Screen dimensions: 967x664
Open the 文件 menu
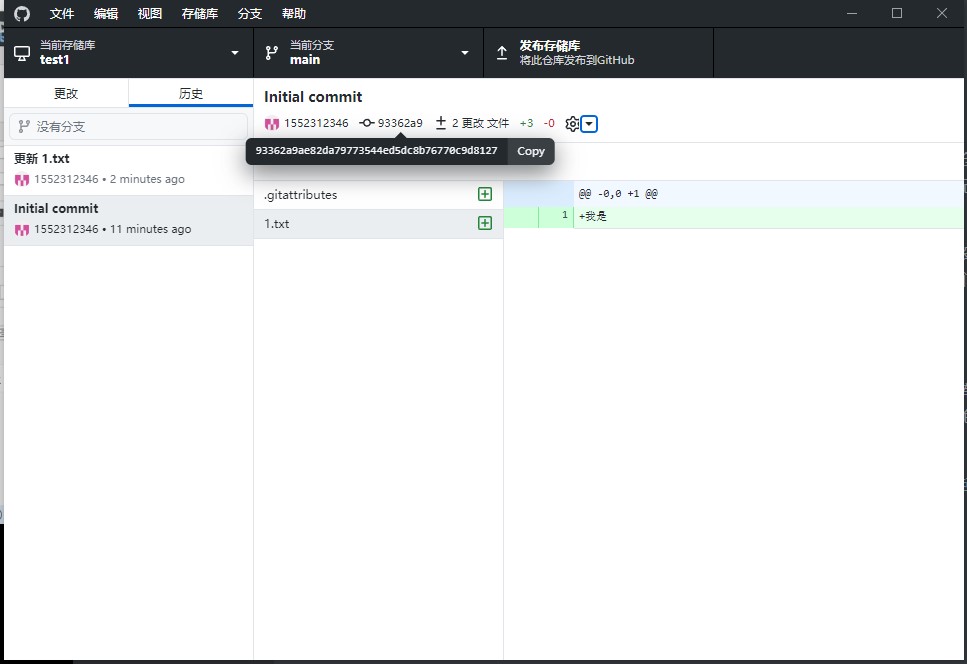62,14
